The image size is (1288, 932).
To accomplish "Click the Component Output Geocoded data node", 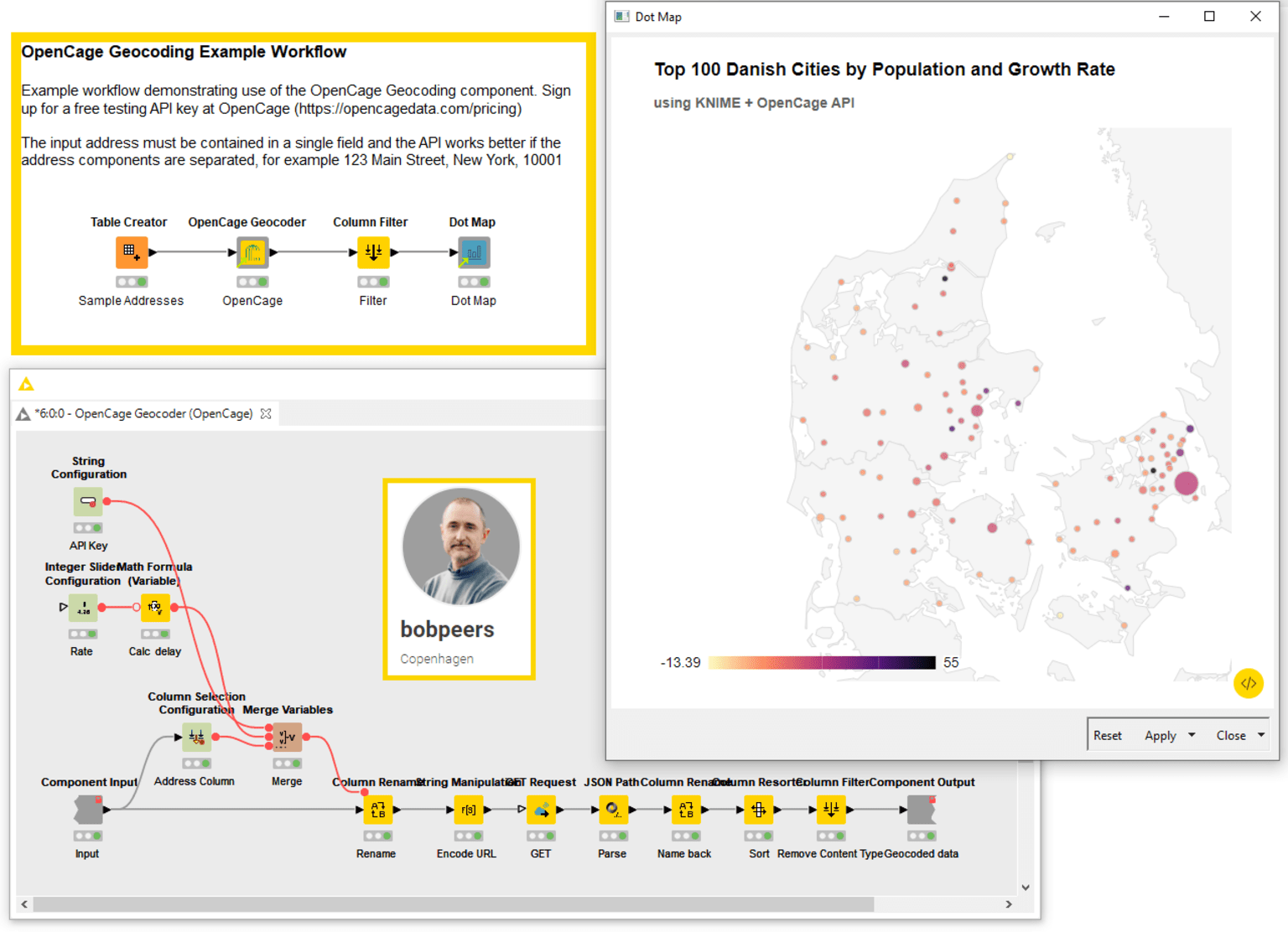I will (x=921, y=810).
